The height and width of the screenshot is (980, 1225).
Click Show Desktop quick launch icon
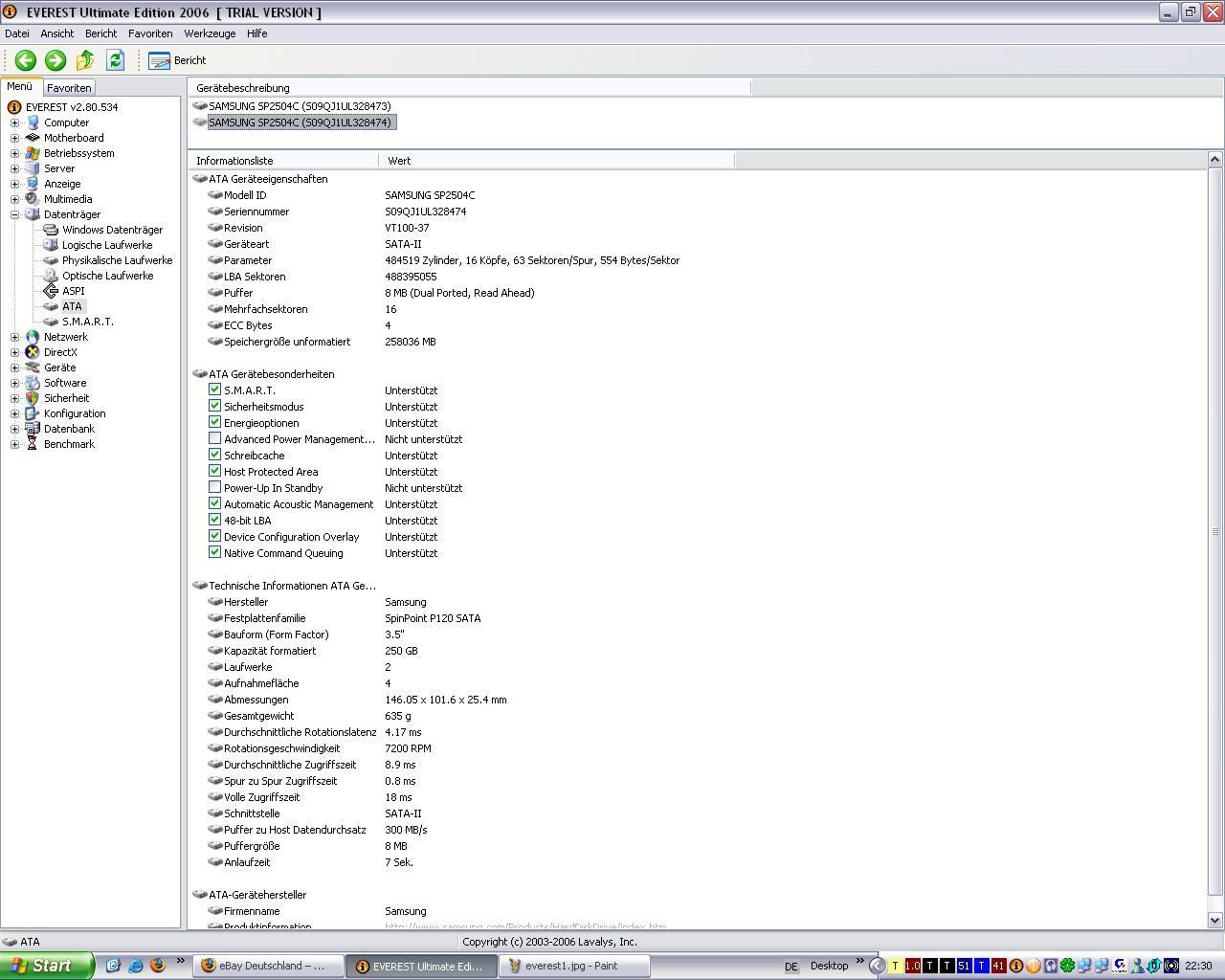coord(113,966)
